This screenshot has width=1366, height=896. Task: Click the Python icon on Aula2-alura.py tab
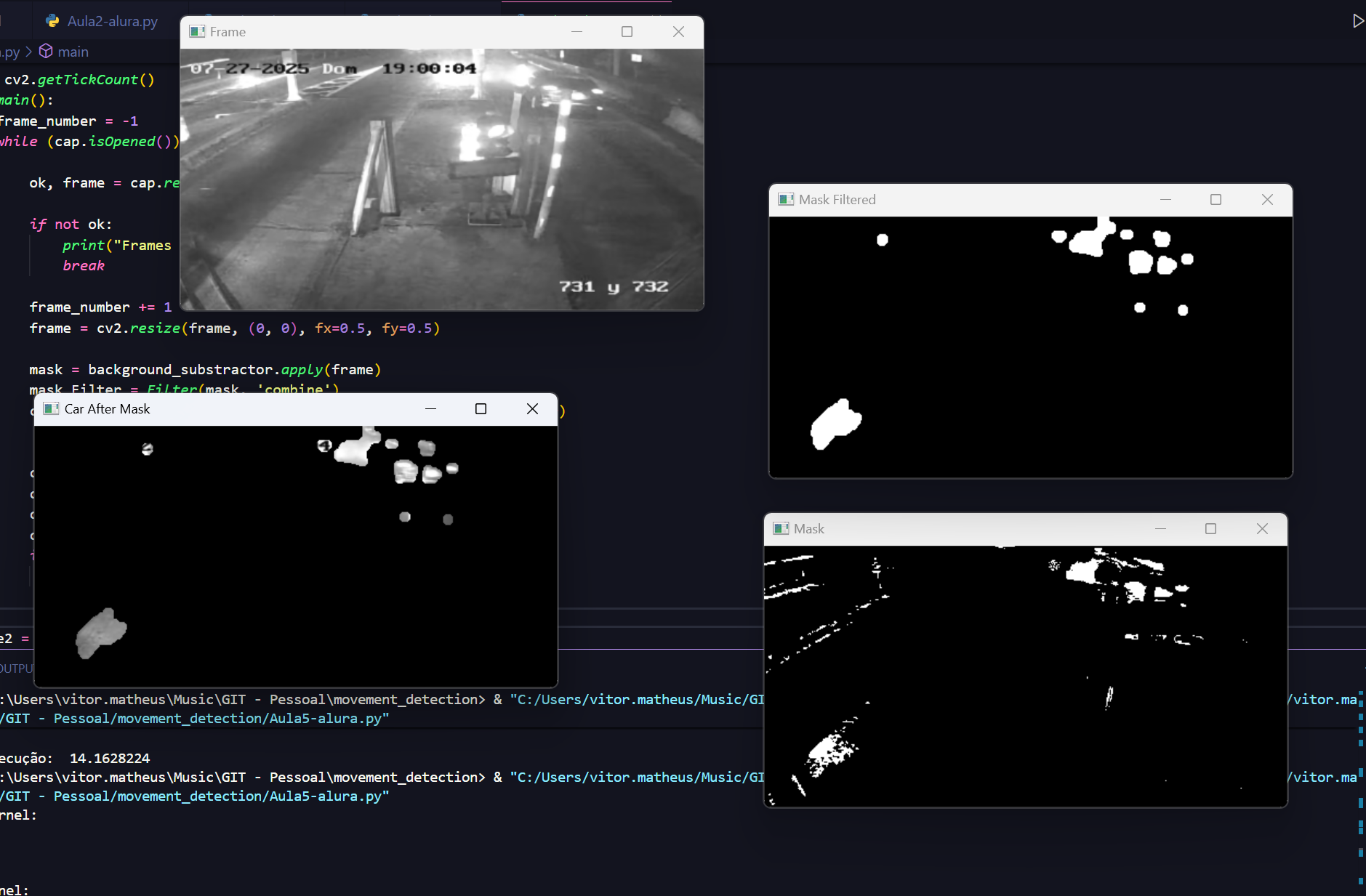click(52, 21)
